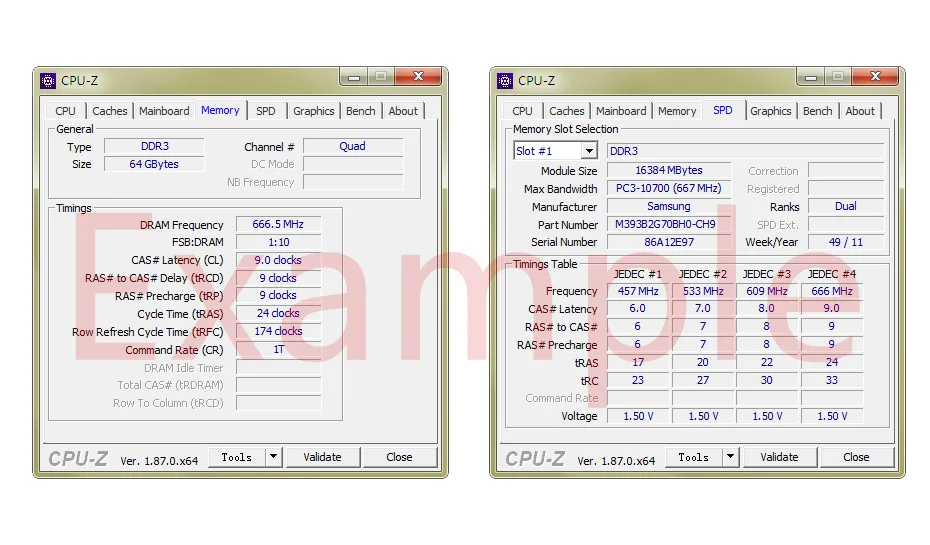Click the JEDEC #1 Voltage cell 1.50 V
Screen dimensions: 930x545
pyautogui.click(x=638, y=416)
